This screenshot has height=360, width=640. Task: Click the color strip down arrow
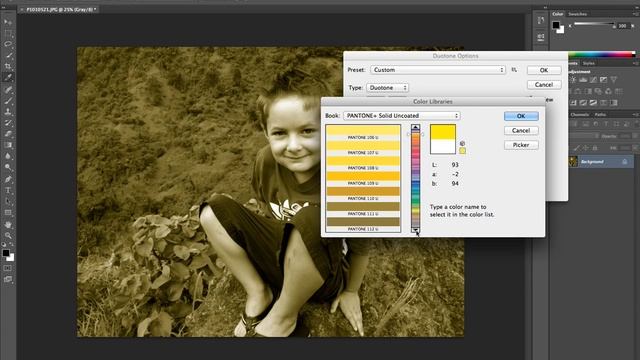(x=416, y=230)
